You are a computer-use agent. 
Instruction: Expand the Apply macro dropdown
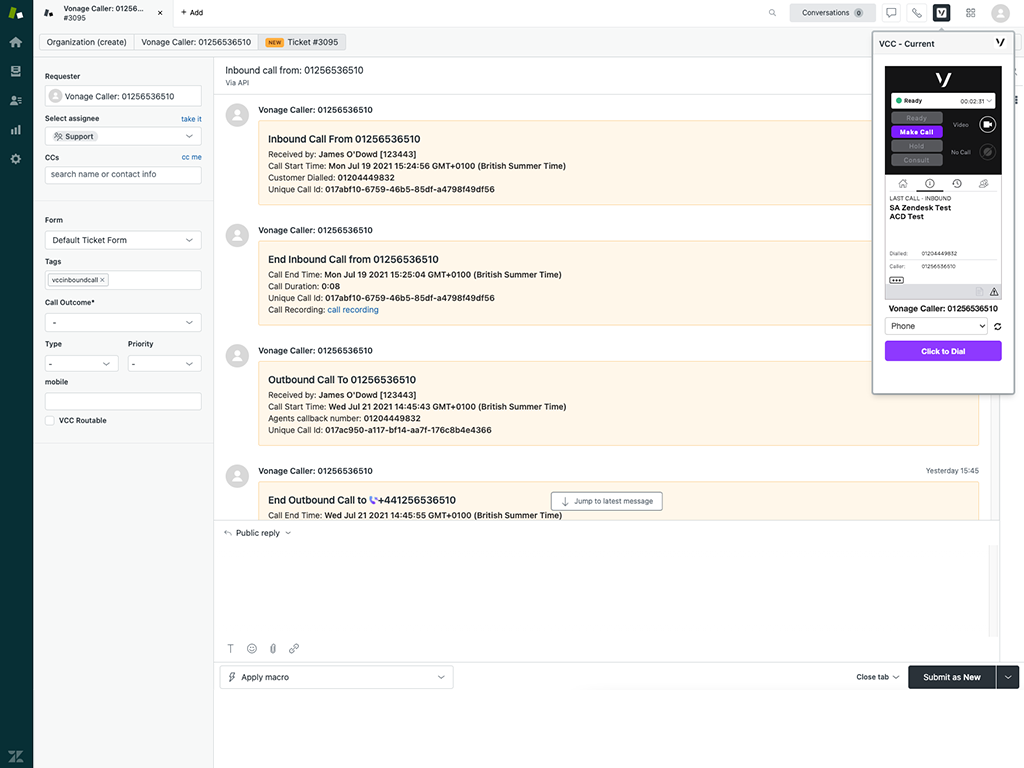[336, 677]
